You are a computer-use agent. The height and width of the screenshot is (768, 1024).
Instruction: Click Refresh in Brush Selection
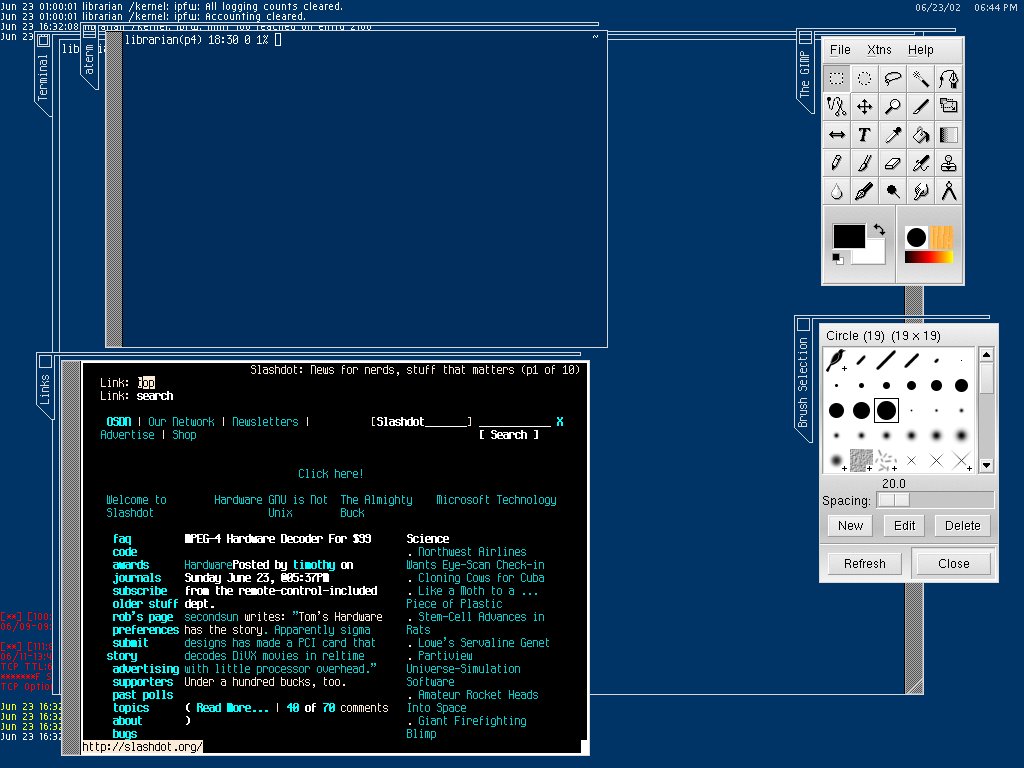coord(865,564)
